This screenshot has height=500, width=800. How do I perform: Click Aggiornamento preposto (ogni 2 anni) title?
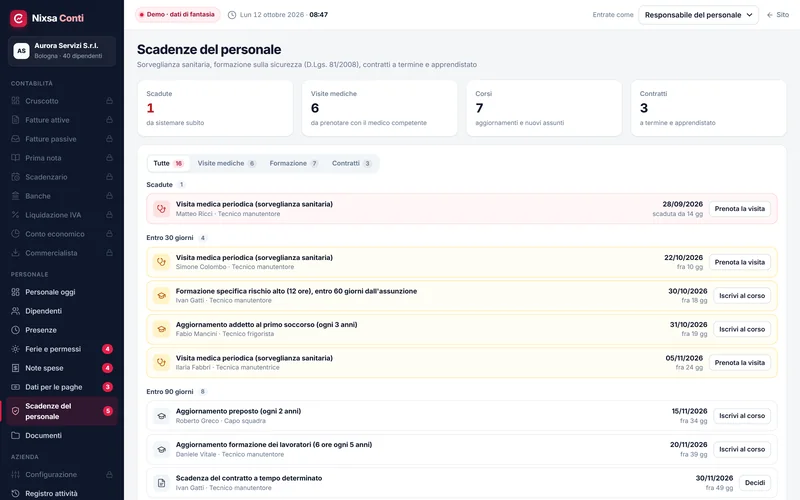coord(238,411)
